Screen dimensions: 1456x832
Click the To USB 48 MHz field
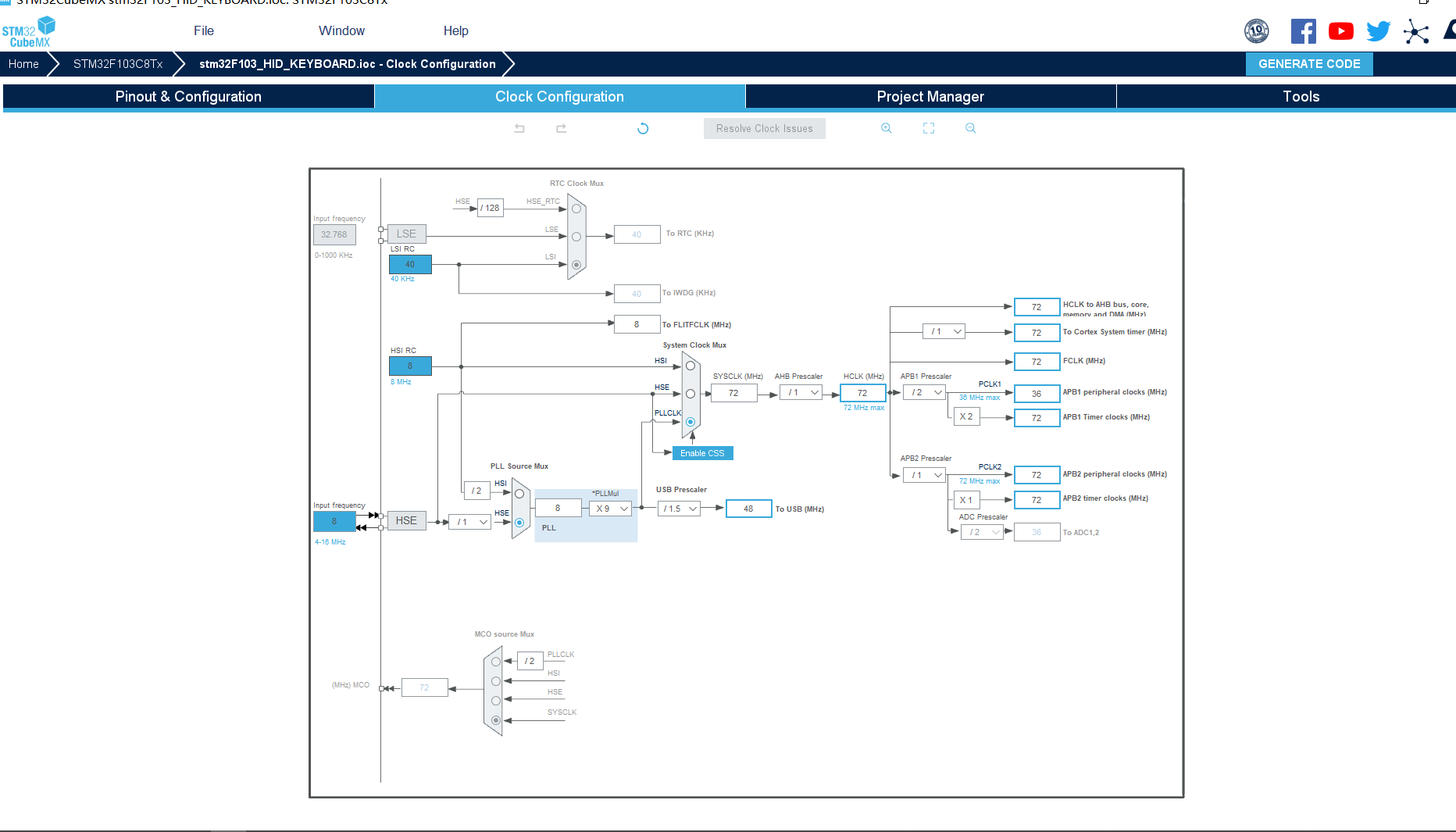pos(748,509)
